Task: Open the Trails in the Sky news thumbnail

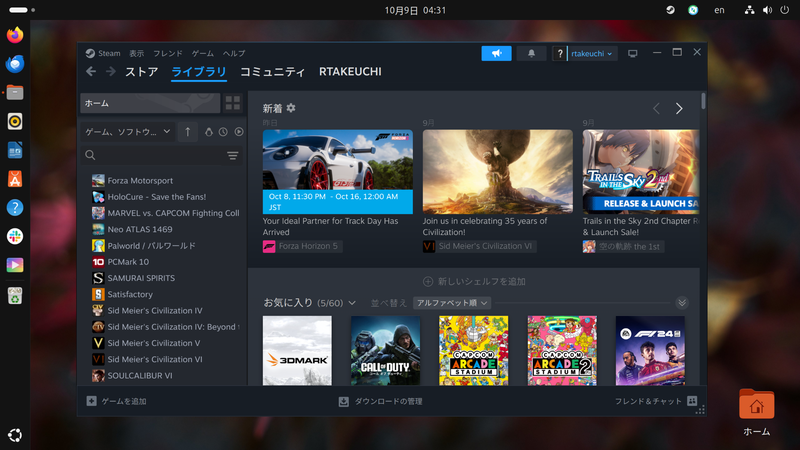Action: point(641,171)
